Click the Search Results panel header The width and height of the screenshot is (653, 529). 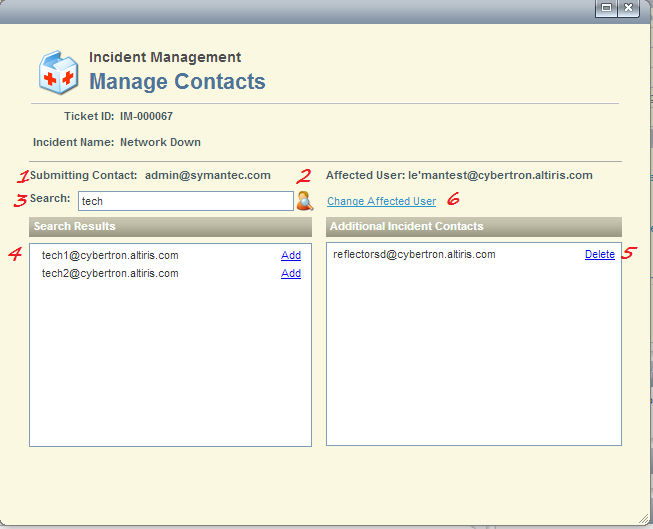point(170,227)
